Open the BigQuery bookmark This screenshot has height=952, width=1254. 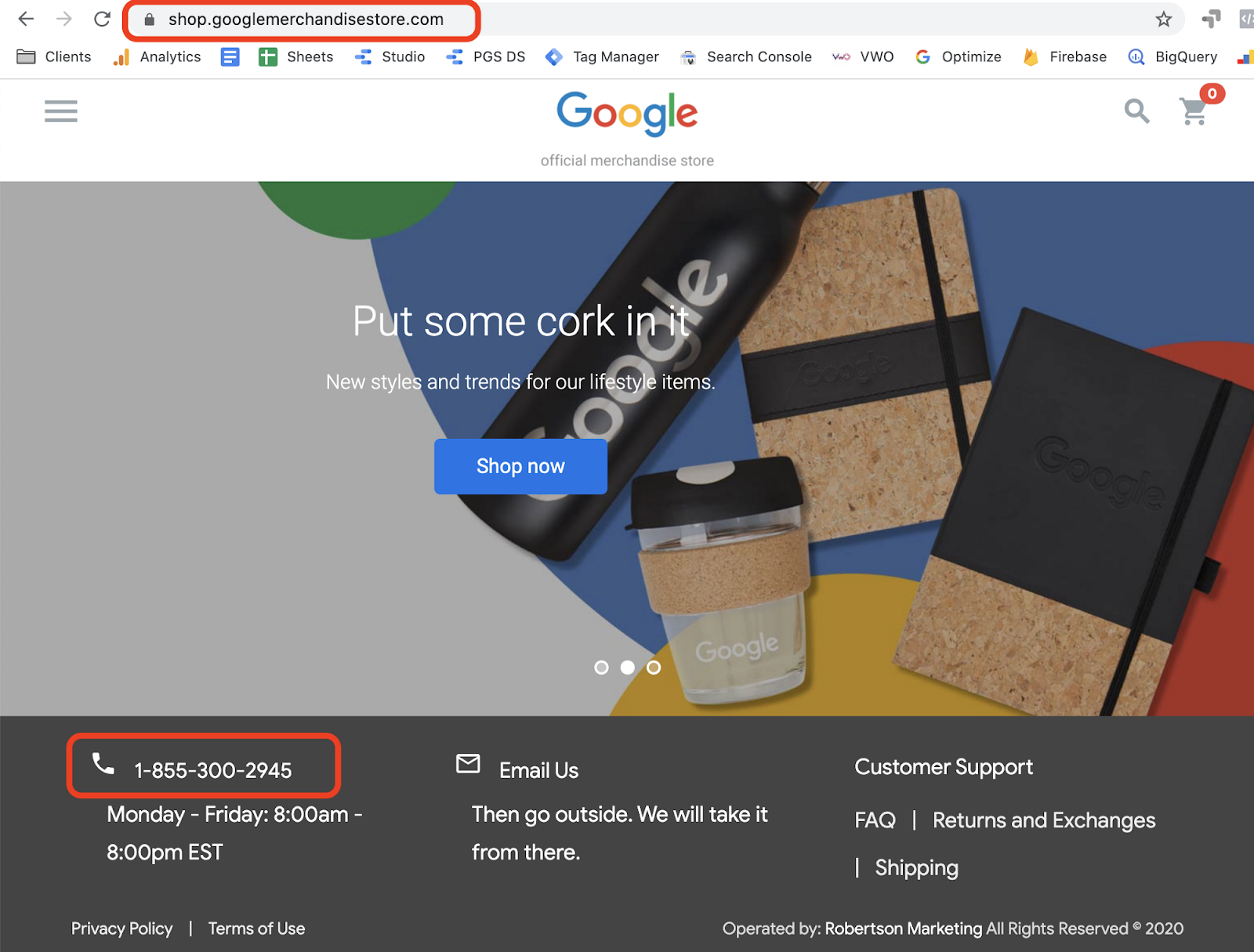point(1172,56)
